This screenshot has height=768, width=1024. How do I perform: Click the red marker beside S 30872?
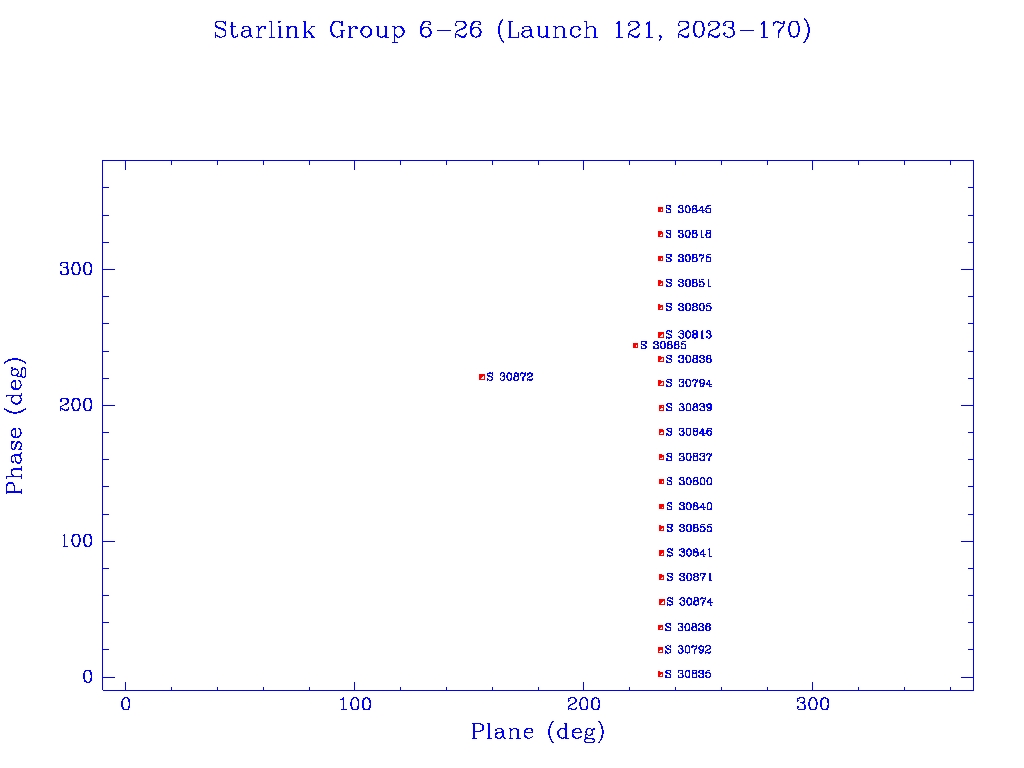click(482, 377)
